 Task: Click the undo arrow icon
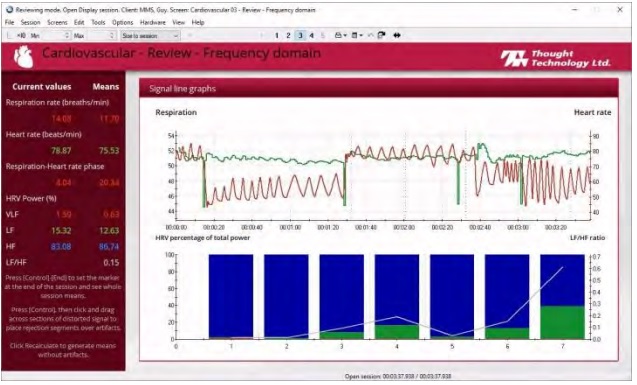370,35
